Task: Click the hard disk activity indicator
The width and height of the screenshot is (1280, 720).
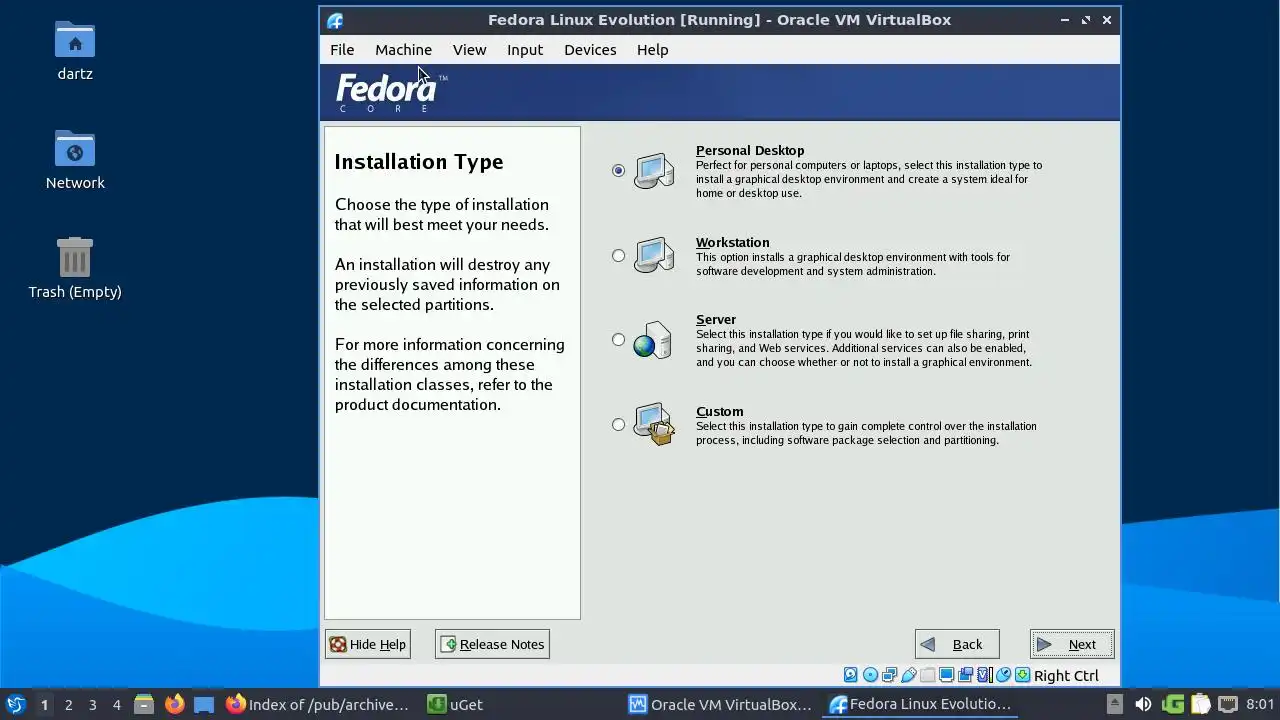Action: (x=851, y=675)
